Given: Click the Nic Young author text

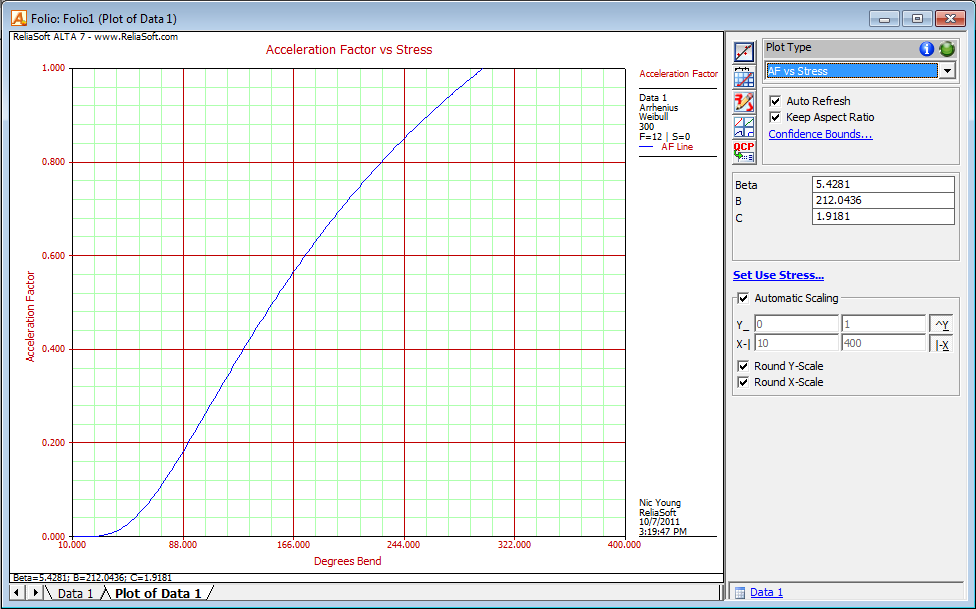Looking at the screenshot, I should pyautogui.click(x=660, y=503).
